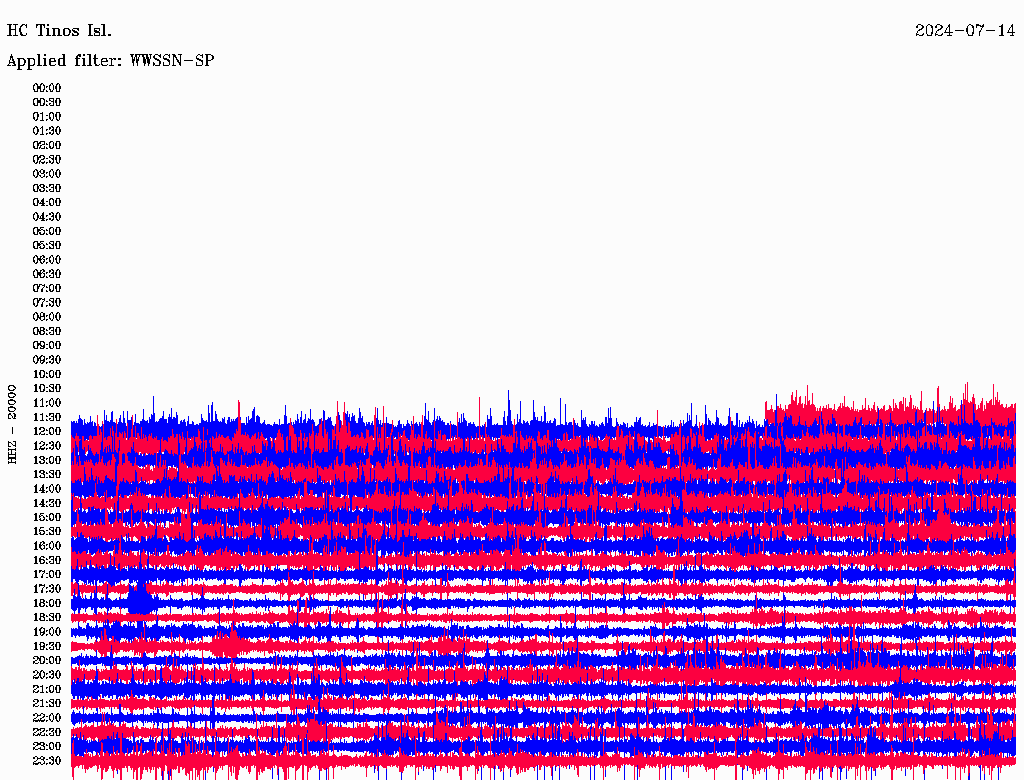Click the station title 'HC Tinos Isl.'
The width and height of the screenshot is (1024, 780).
(59, 31)
